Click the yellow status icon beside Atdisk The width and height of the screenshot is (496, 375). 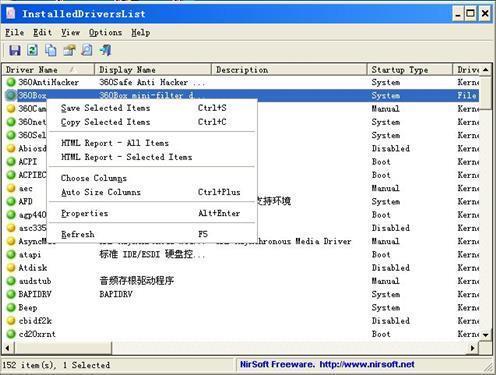tap(11, 268)
